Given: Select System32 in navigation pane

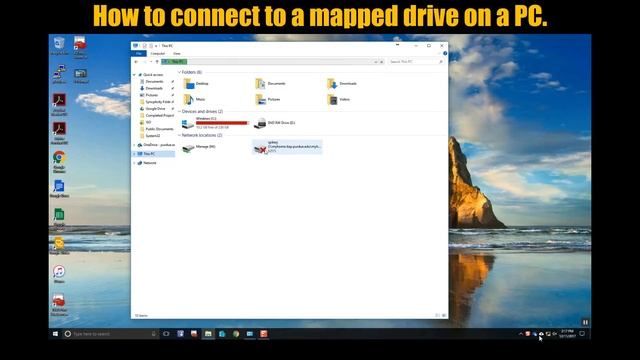Looking at the screenshot, I should click(x=153, y=136).
